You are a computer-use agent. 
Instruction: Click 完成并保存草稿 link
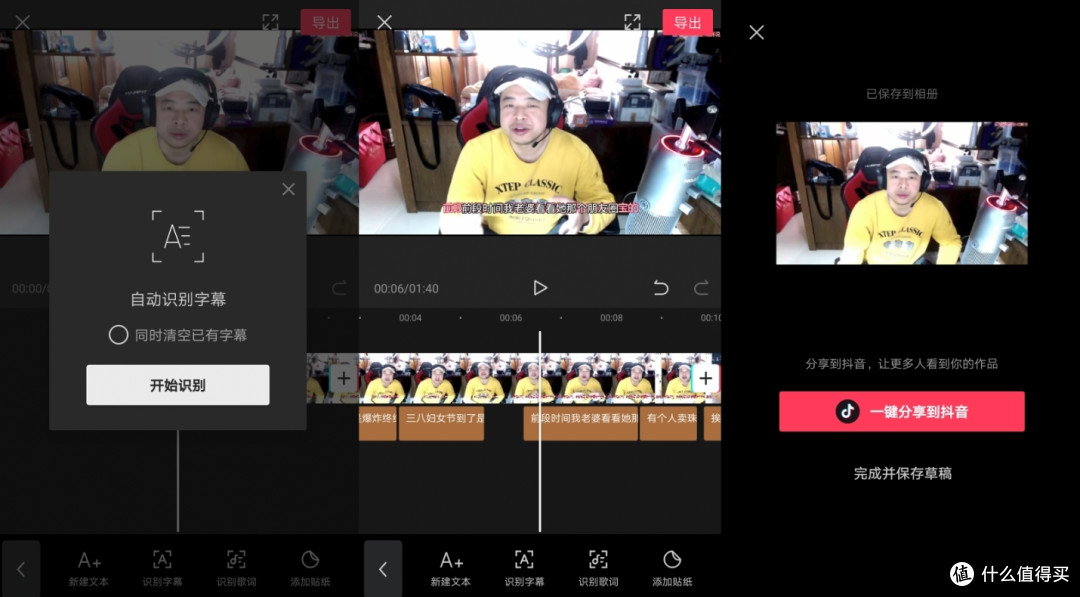[902, 473]
